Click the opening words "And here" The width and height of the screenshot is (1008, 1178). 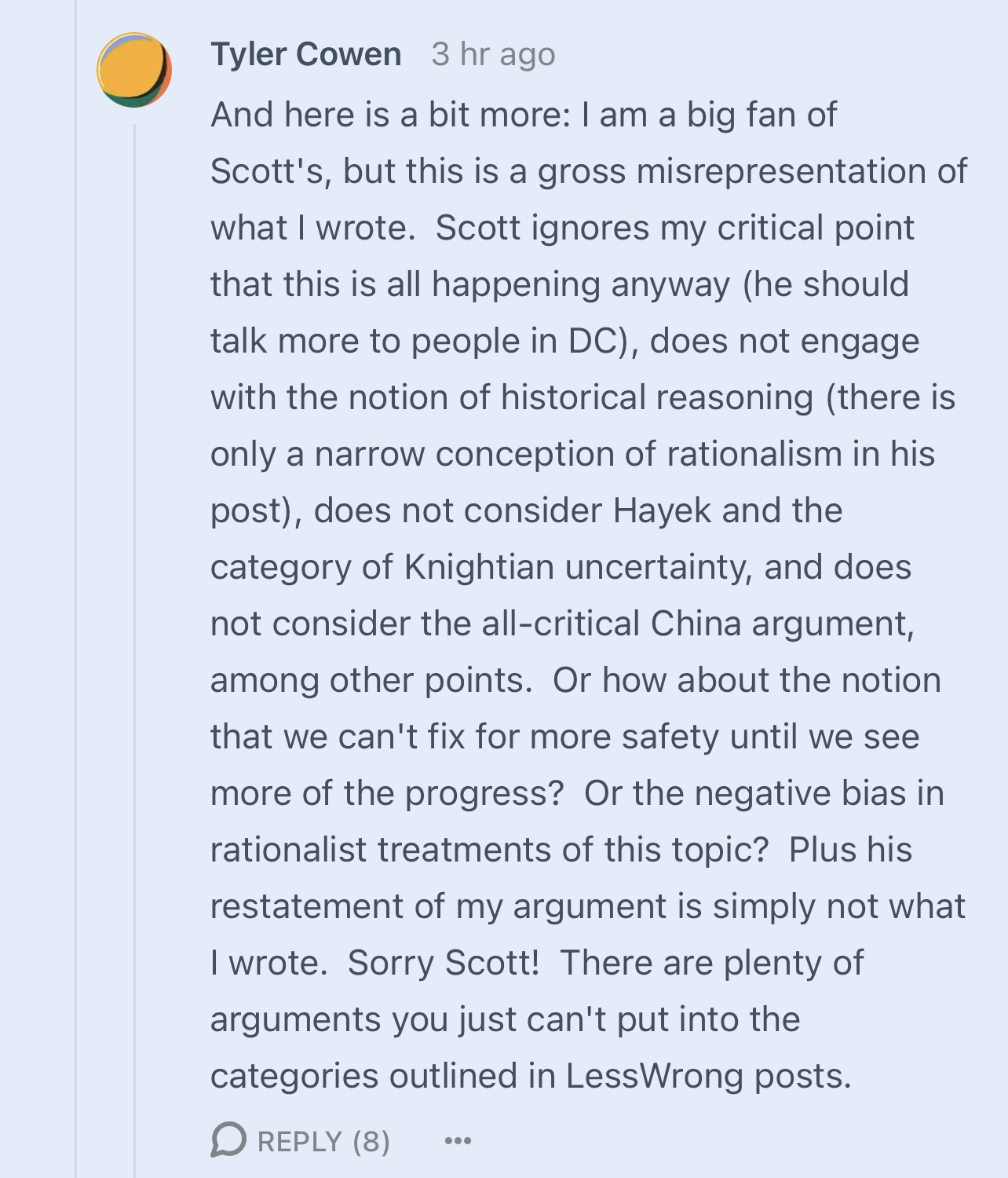[x=283, y=115]
